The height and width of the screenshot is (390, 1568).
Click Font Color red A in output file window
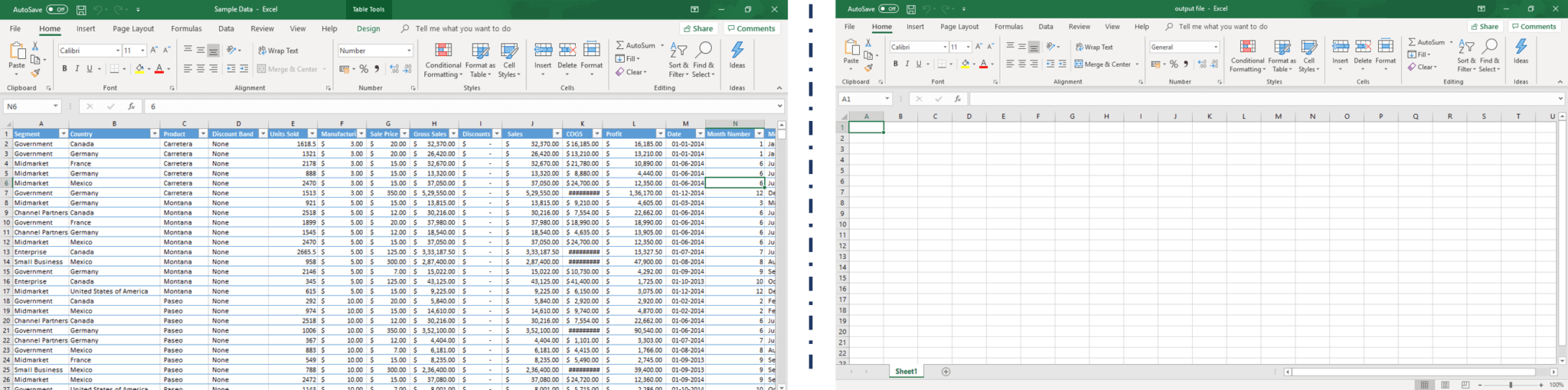[x=983, y=64]
